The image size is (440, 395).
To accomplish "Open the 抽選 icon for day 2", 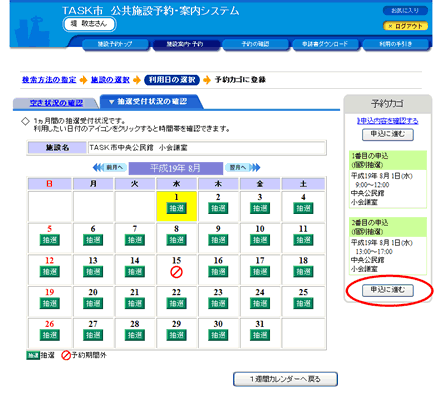I will pyautogui.click(x=218, y=208).
